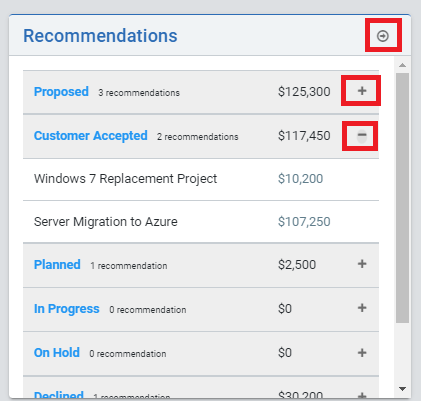Open the Customer Accepted status link
This screenshot has width=421, height=401.
pyautogui.click(x=91, y=136)
